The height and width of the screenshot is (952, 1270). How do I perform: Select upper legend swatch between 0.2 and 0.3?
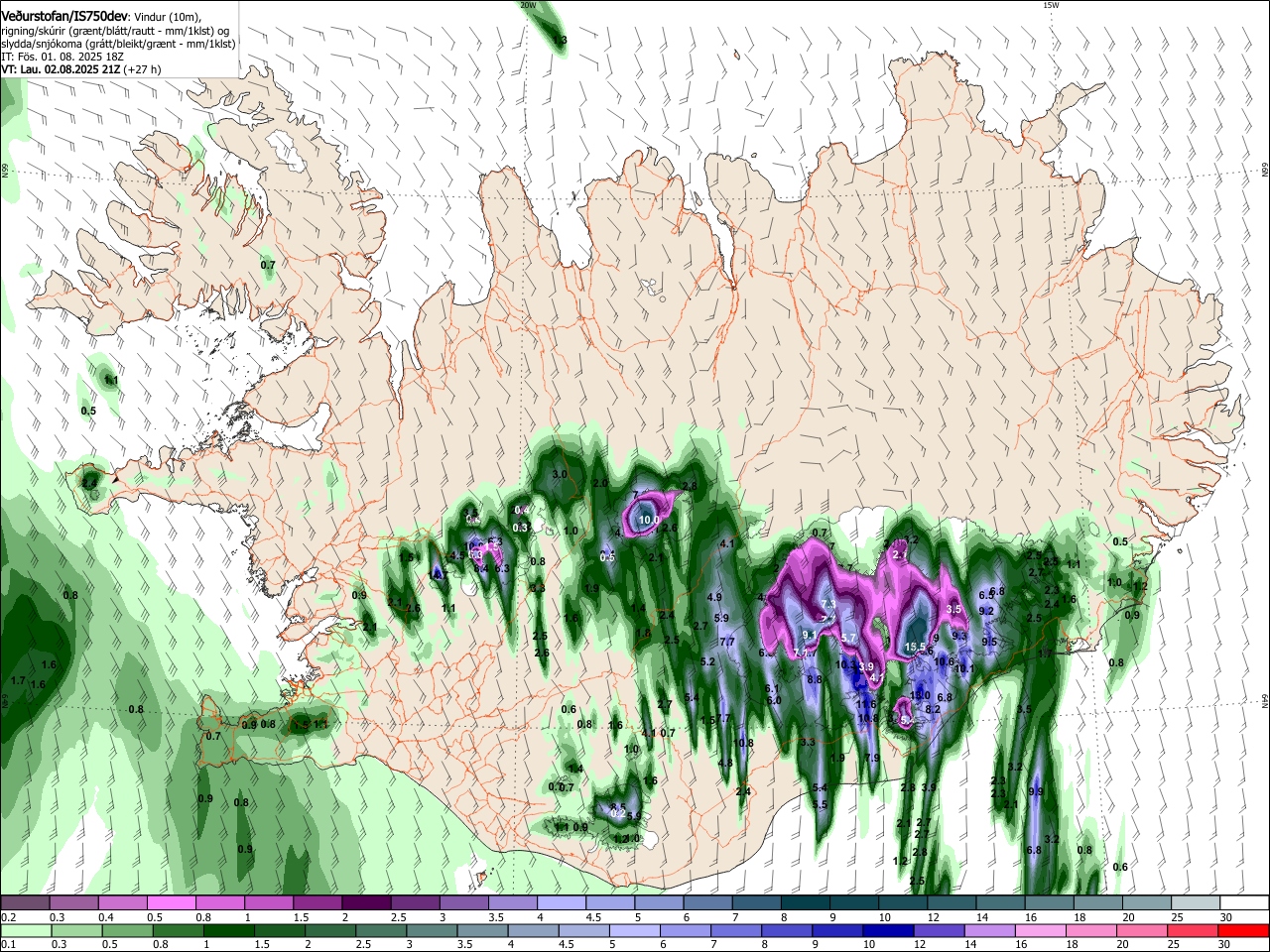pyautogui.click(x=25, y=903)
